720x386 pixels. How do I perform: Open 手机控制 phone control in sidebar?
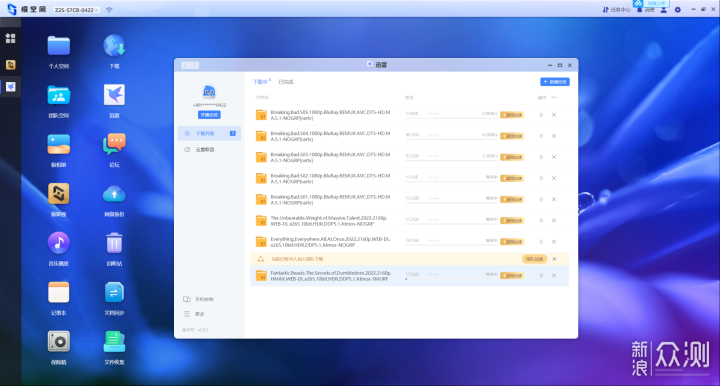click(x=199, y=299)
